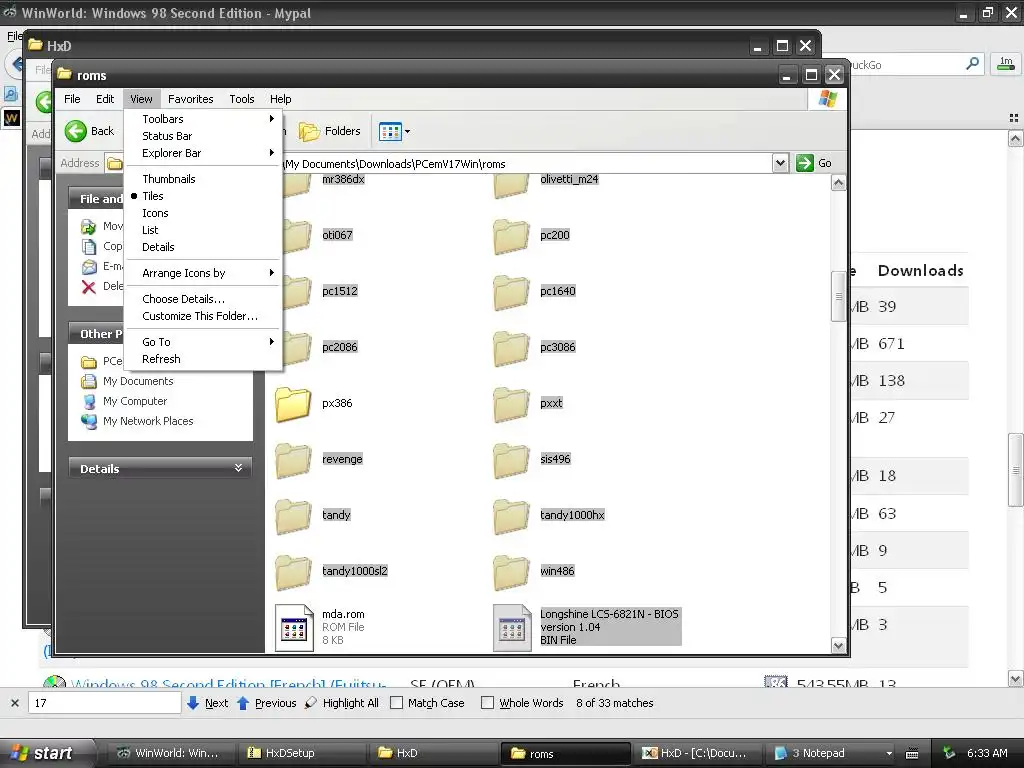Open the Favorites menu

(x=191, y=99)
